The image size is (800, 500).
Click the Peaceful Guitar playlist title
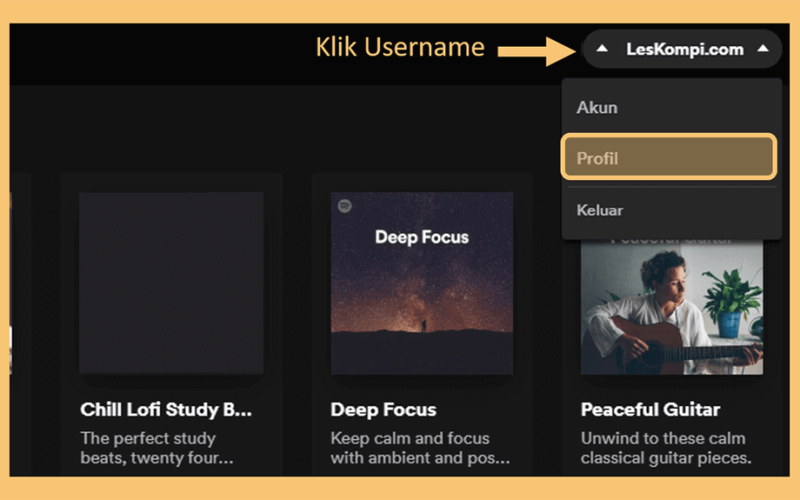(651, 410)
